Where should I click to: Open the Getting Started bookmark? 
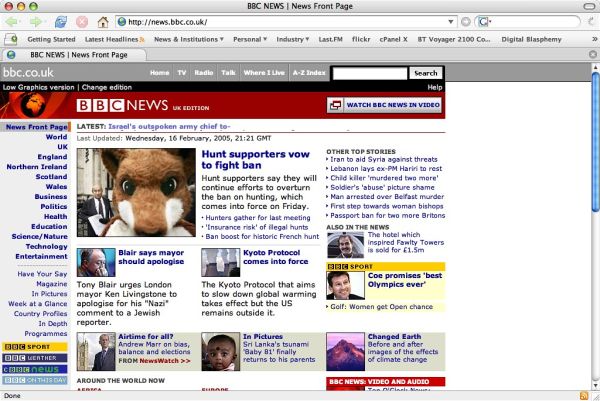tap(51, 39)
